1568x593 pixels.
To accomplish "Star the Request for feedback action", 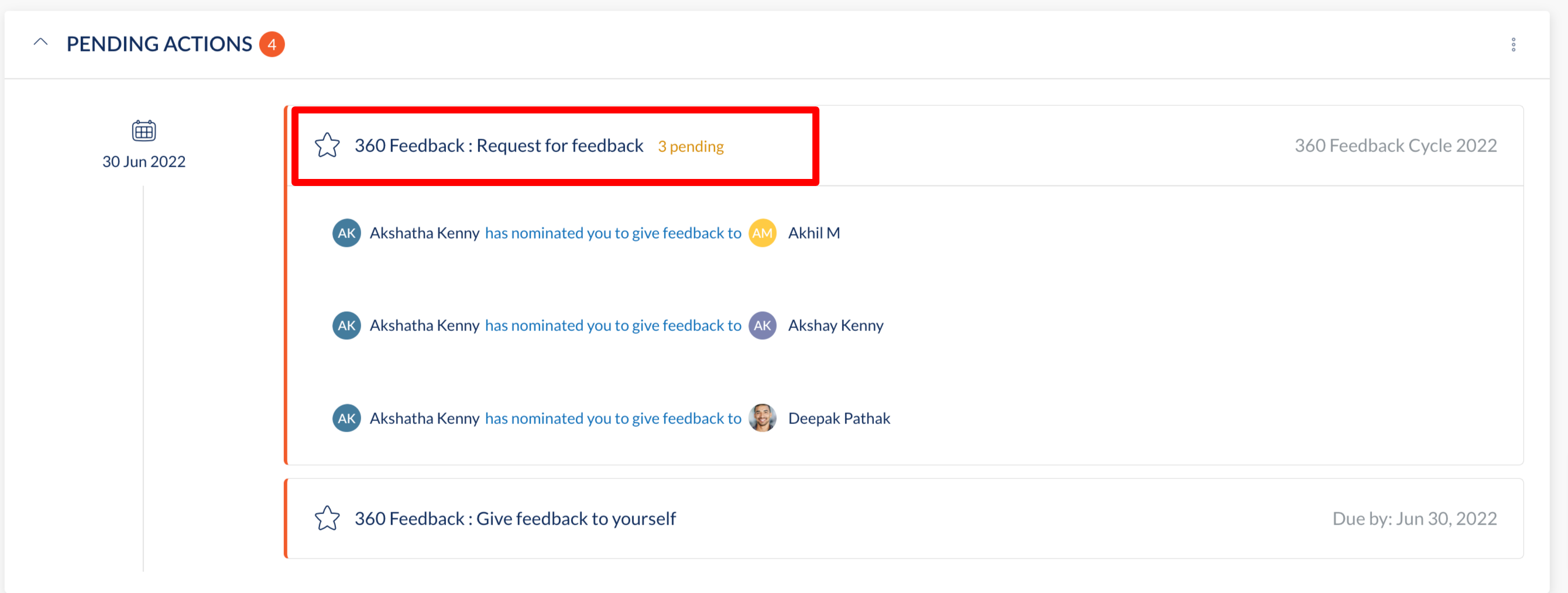I will click(327, 146).
